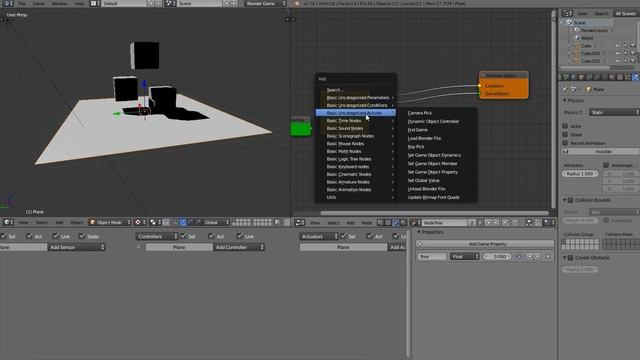This screenshot has height=360, width=640.
Task: Open the Object Mode dropdown
Action: pos(110,222)
